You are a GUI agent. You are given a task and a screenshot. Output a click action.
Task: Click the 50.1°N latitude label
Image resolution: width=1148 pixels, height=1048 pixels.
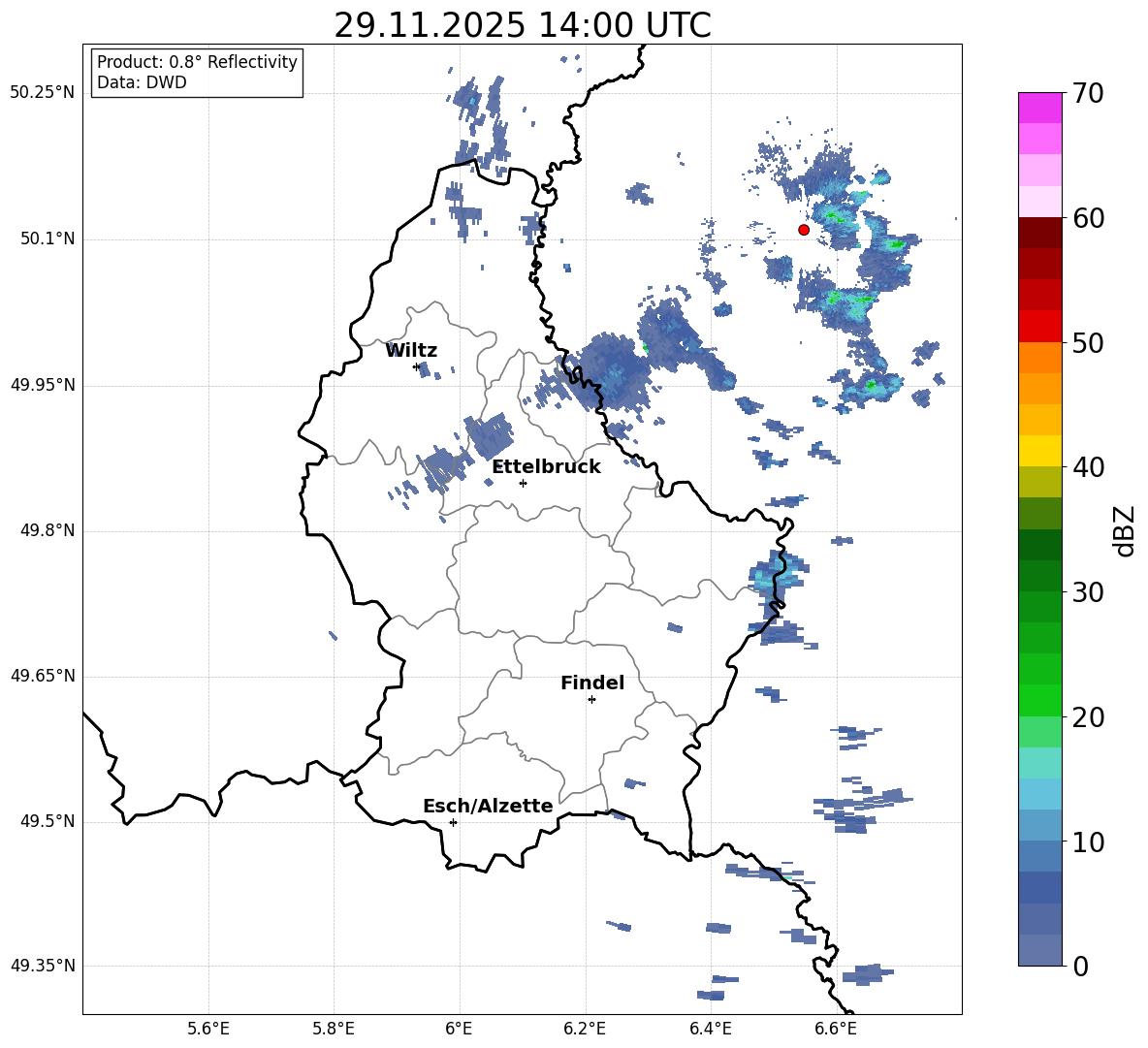(x=47, y=239)
